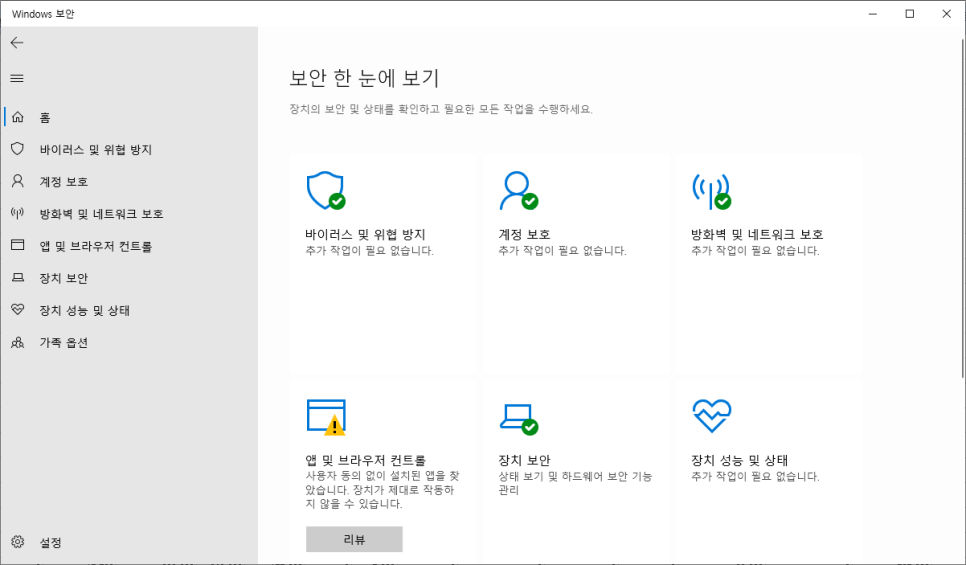Open the 장치 보안 tile title
This screenshot has width=966, height=565.
pyautogui.click(x=524, y=460)
